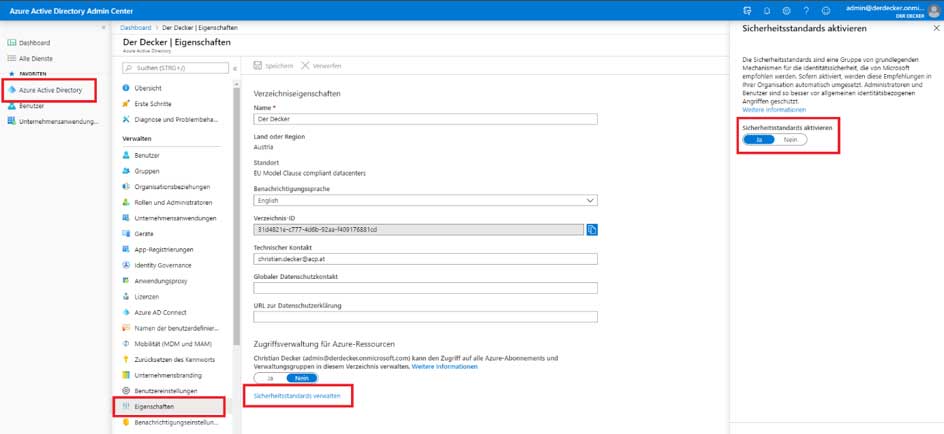Screen dimensions: 944x434
Task: Copy the Verzeichnis-ID to clipboard
Action: coord(592,229)
